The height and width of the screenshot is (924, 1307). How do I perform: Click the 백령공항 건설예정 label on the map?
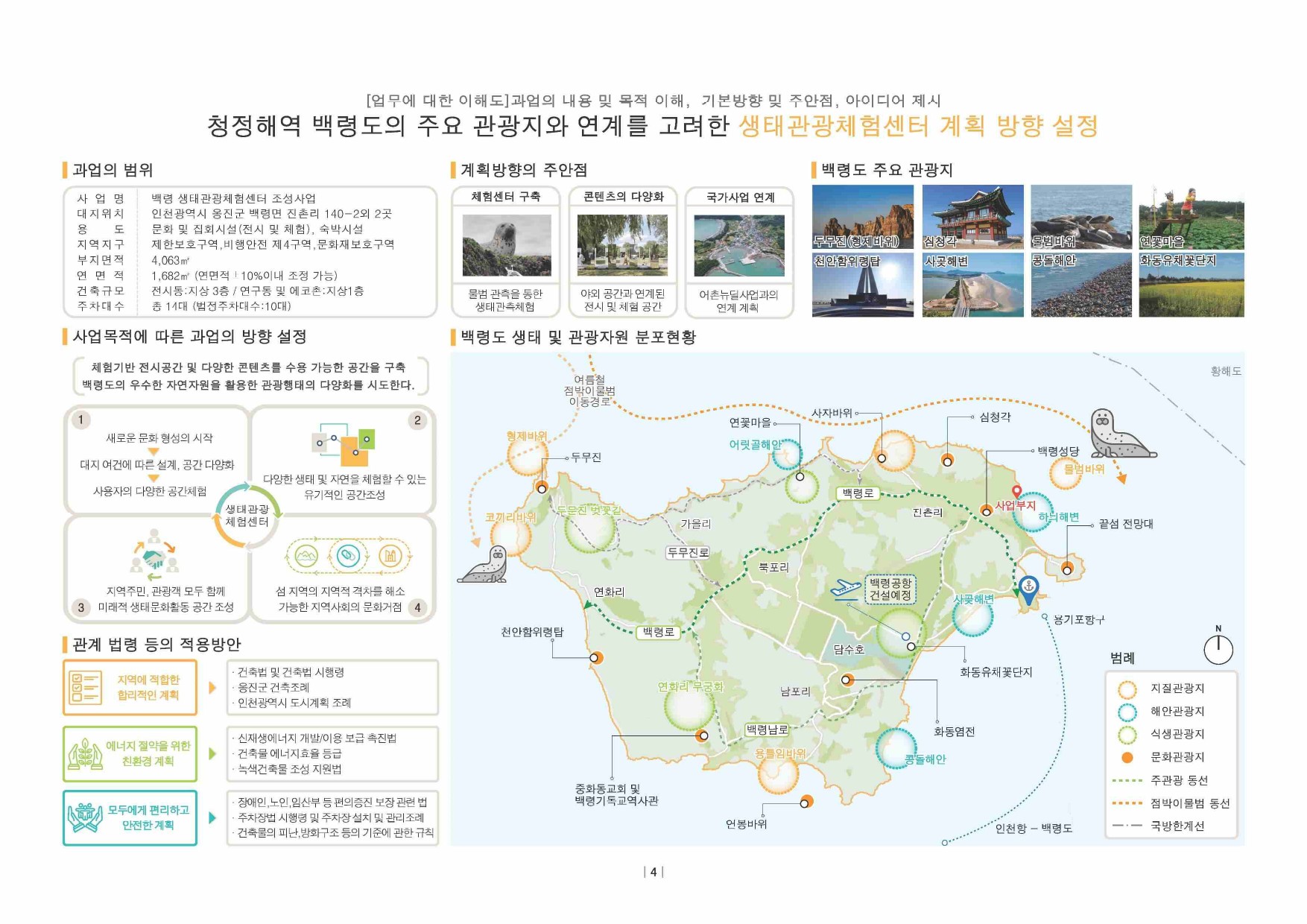pos(890,589)
